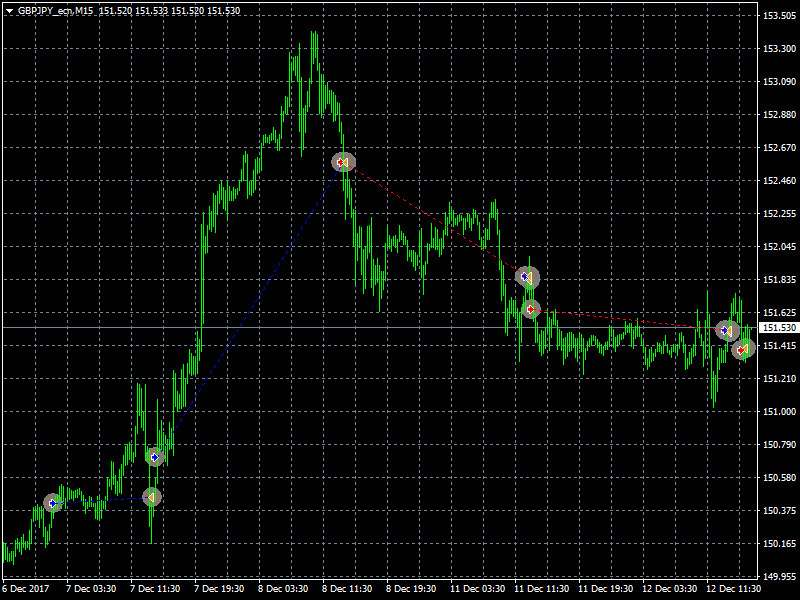Click the 150.580 price axis label
800x600 pixels.
click(779, 478)
